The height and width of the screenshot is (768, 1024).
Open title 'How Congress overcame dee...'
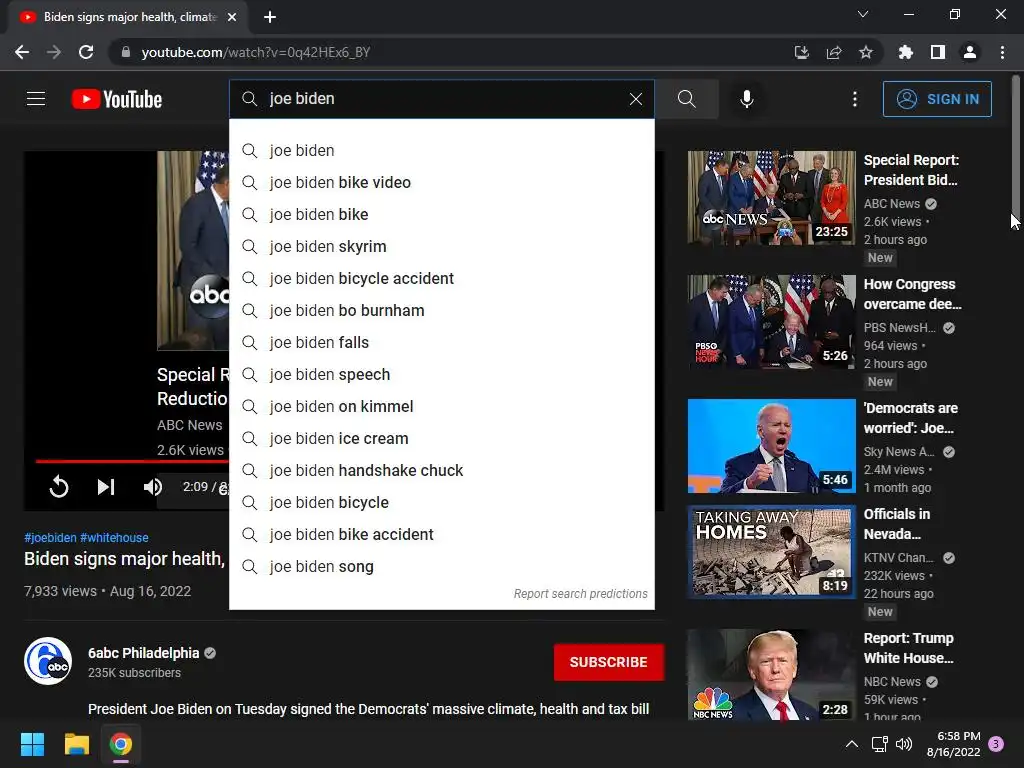pos(912,294)
